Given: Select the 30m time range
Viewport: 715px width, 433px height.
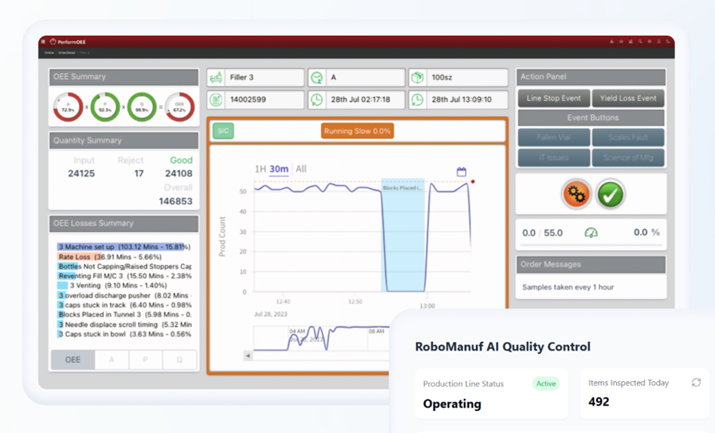Looking at the screenshot, I should point(279,170).
